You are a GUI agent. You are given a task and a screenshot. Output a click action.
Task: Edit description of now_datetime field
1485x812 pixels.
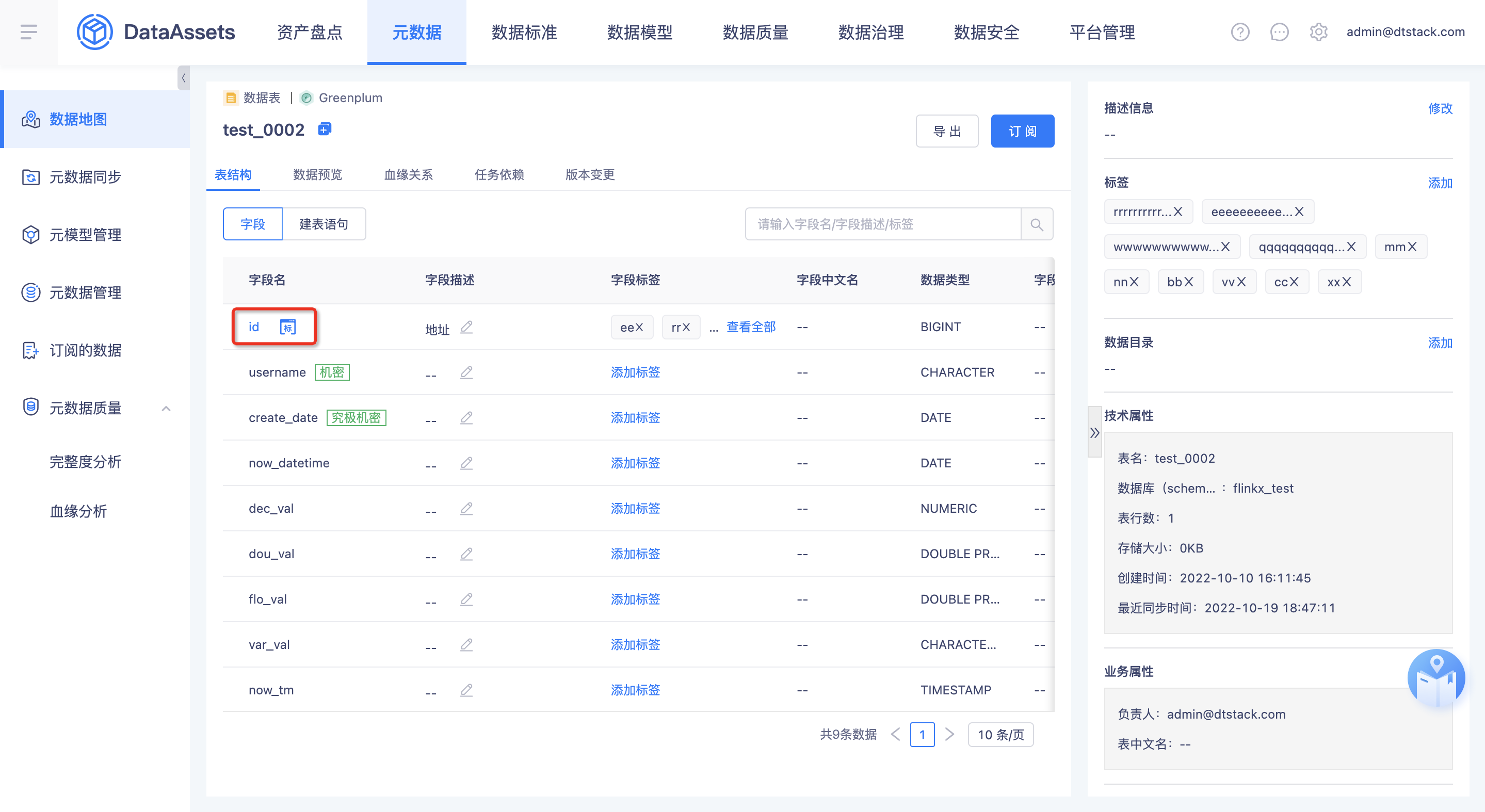466,463
